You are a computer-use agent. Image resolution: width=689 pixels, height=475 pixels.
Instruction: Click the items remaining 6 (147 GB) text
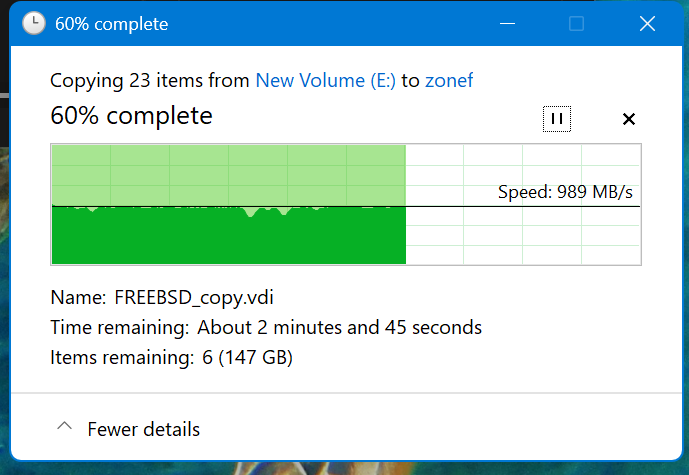pos(242,357)
